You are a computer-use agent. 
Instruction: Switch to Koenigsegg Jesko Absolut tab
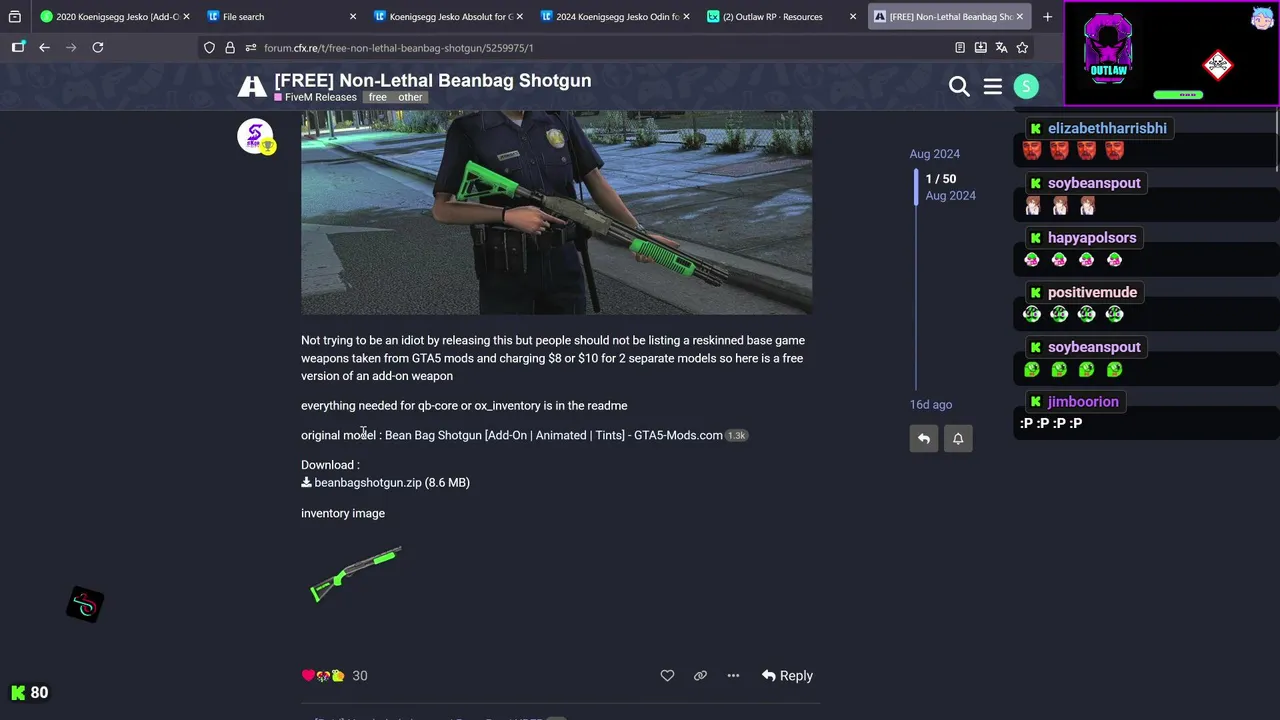click(x=447, y=16)
